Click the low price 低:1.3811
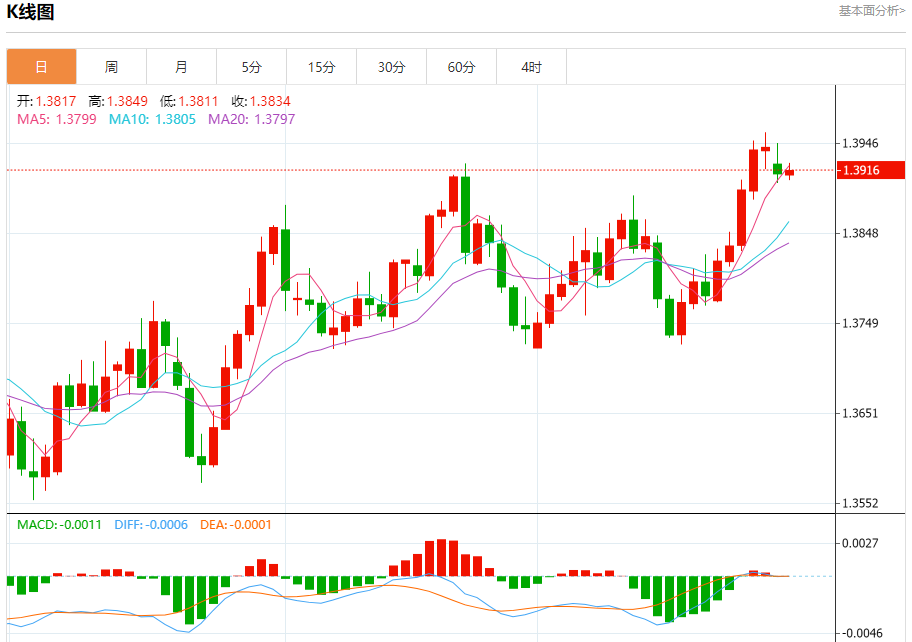912x642 pixels. (x=189, y=101)
